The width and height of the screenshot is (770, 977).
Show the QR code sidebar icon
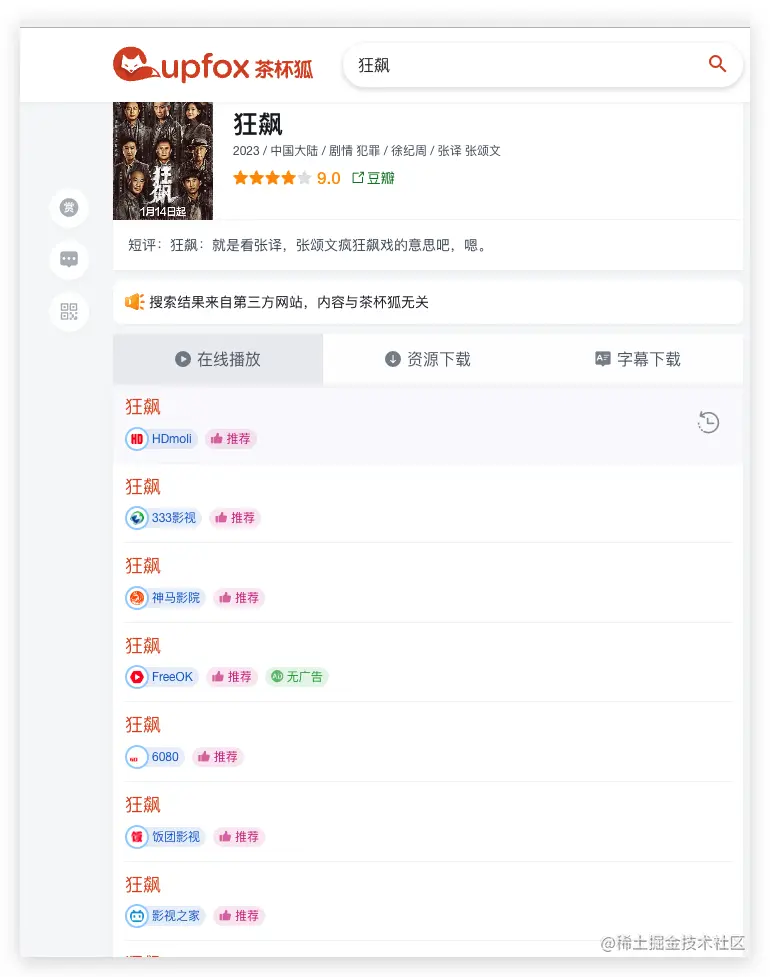[x=69, y=312]
